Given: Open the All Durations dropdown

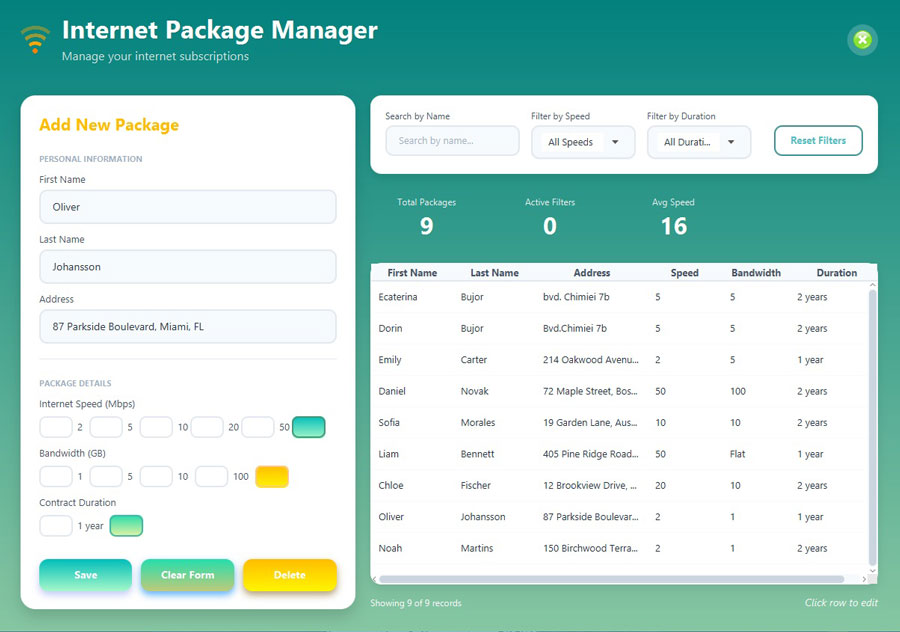Looking at the screenshot, I should pyautogui.click(x=699, y=142).
